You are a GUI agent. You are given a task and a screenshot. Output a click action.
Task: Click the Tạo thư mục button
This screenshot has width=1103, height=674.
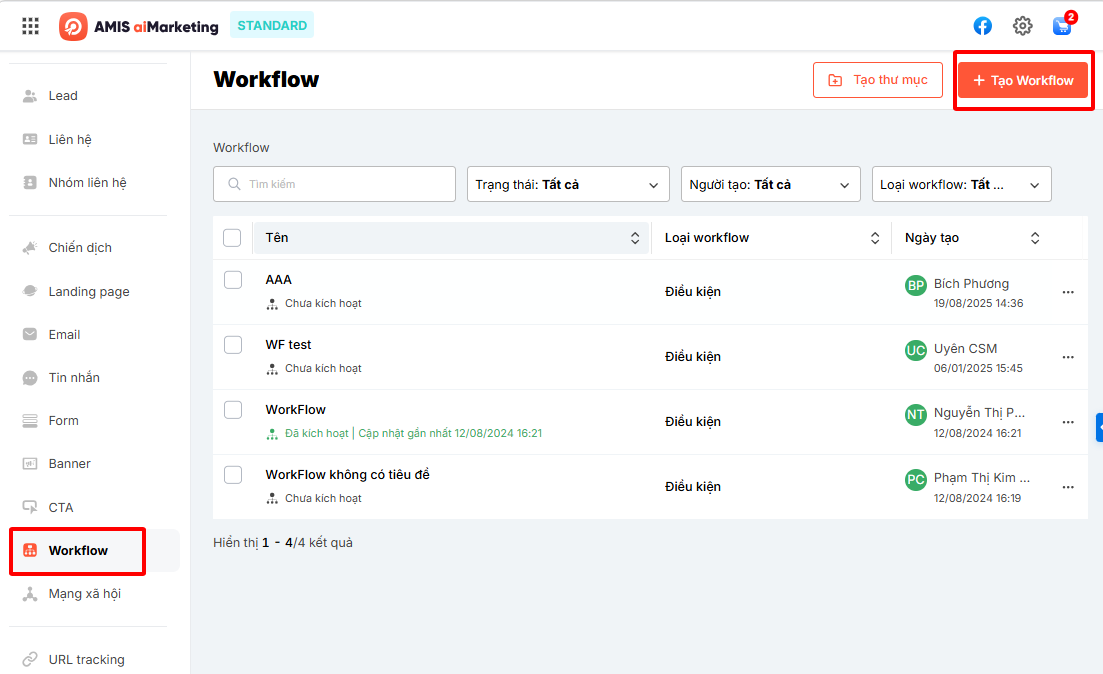[x=878, y=80]
